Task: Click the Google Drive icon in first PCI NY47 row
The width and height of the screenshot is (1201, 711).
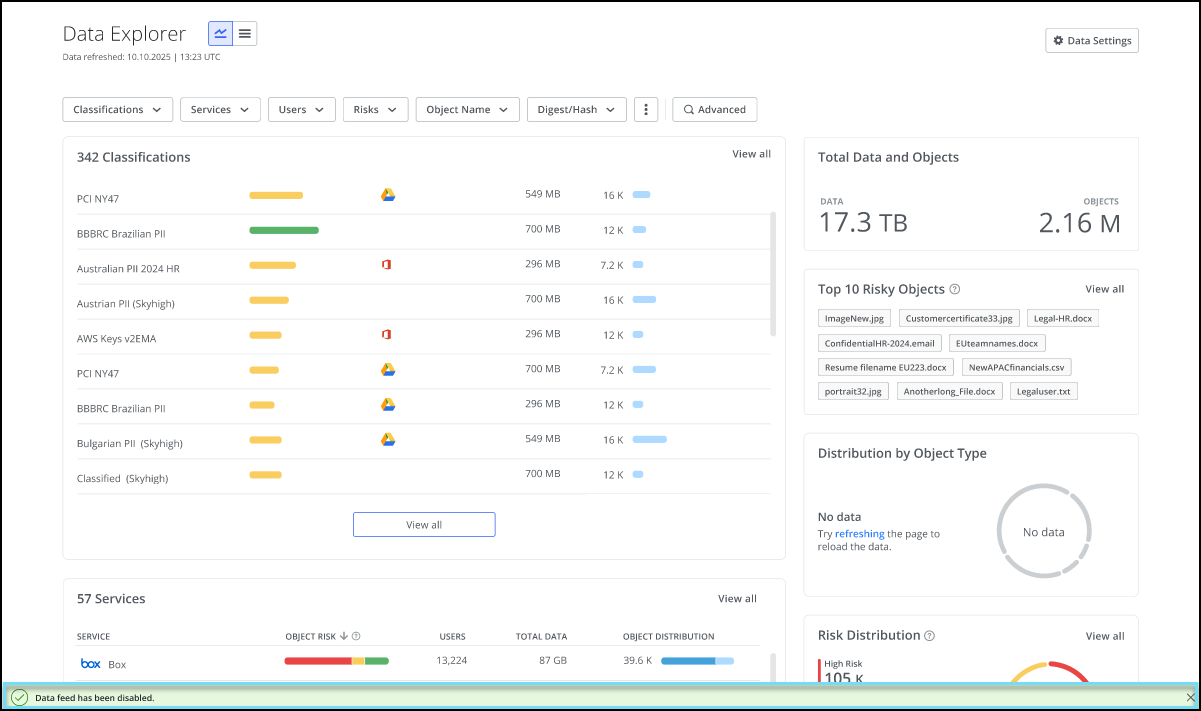Action: pos(388,195)
